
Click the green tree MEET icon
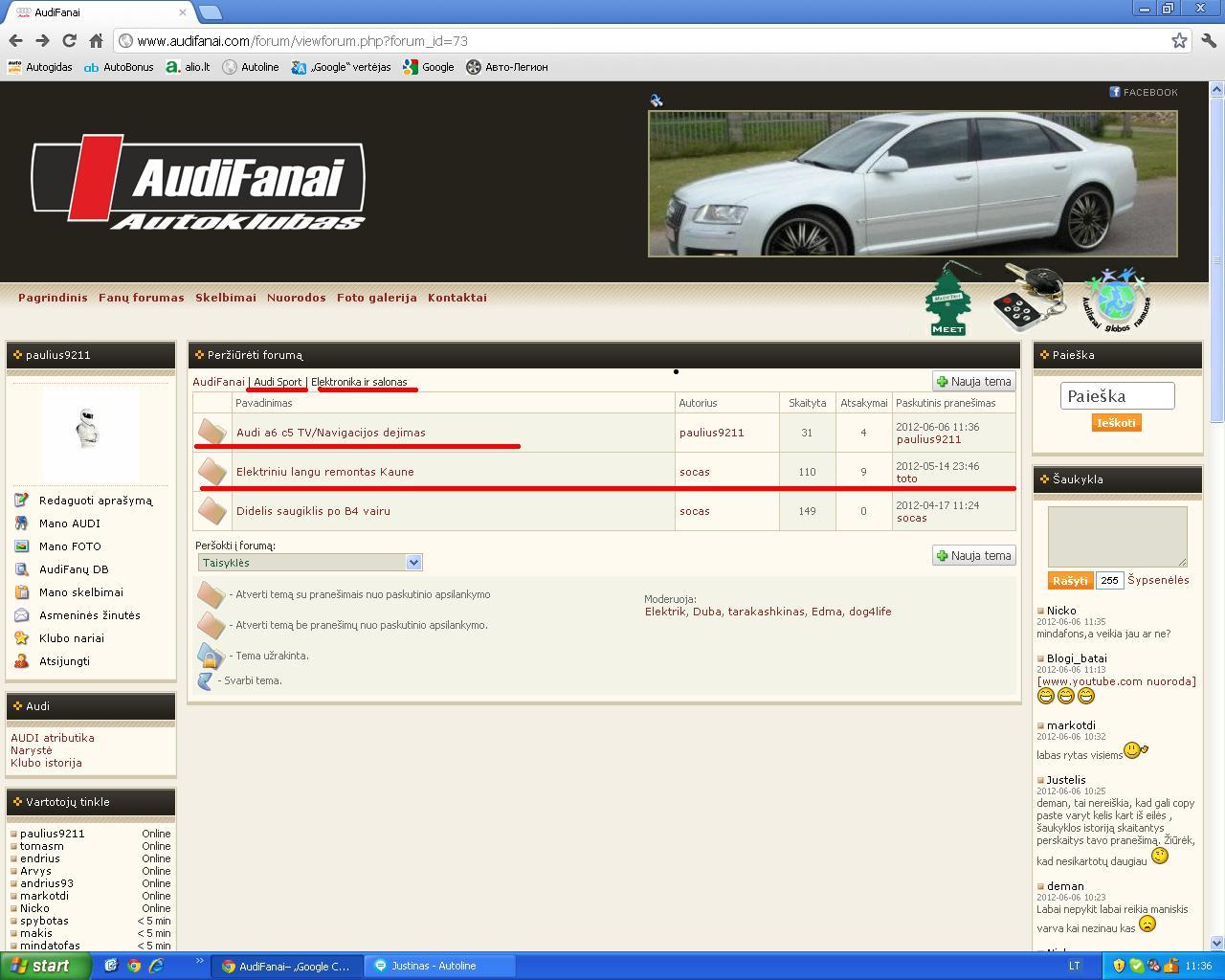(947, 299)
